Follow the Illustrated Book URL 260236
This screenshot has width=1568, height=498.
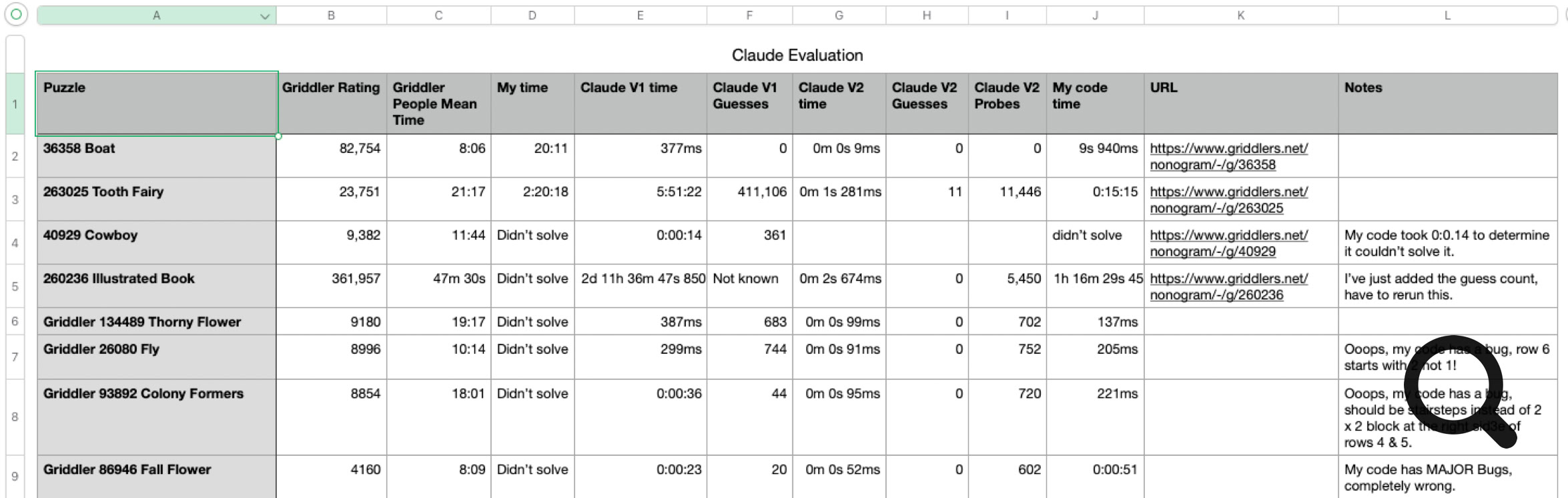click(1228, 286)
